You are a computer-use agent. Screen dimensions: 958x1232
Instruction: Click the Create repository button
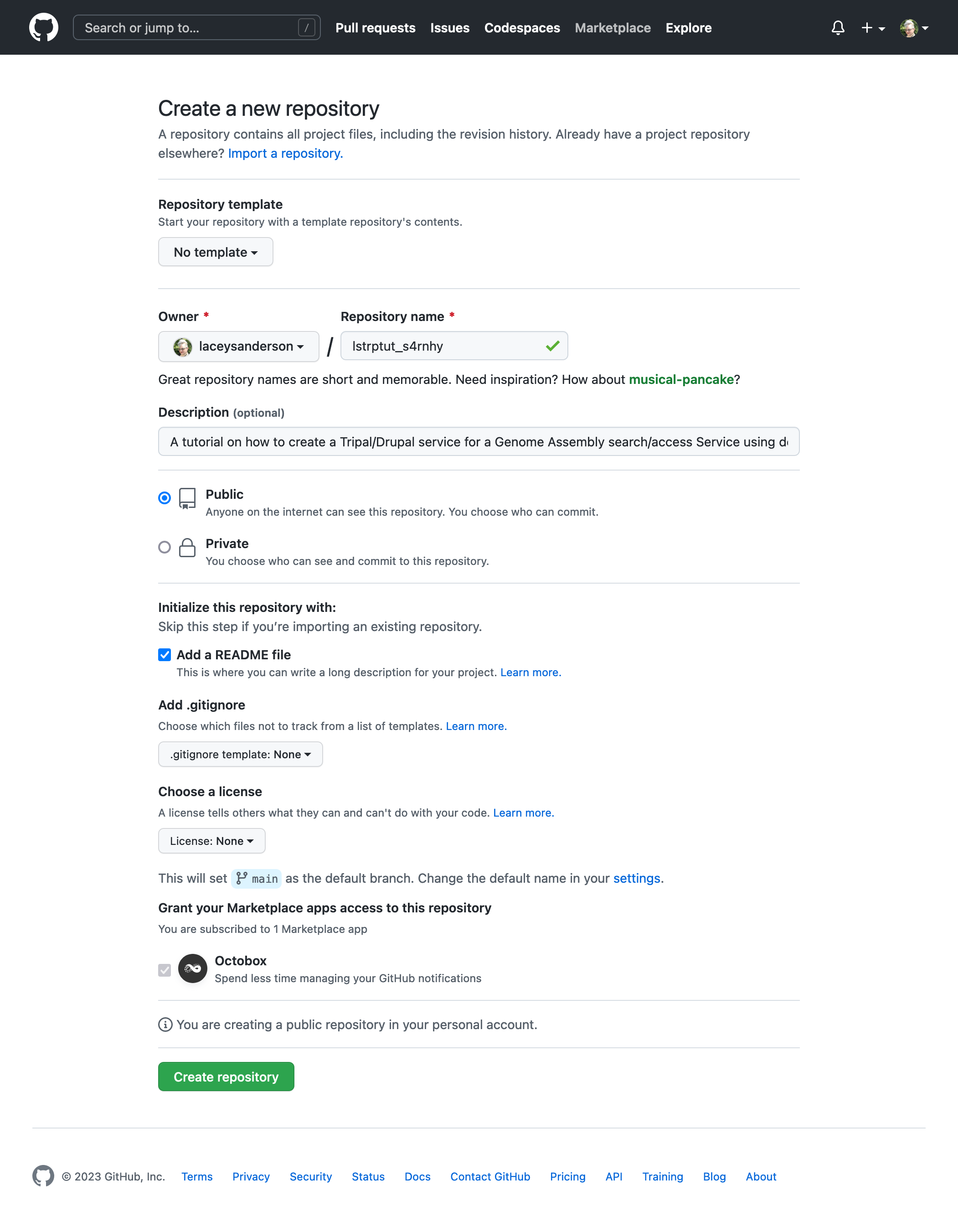[x=226, y=1076]
